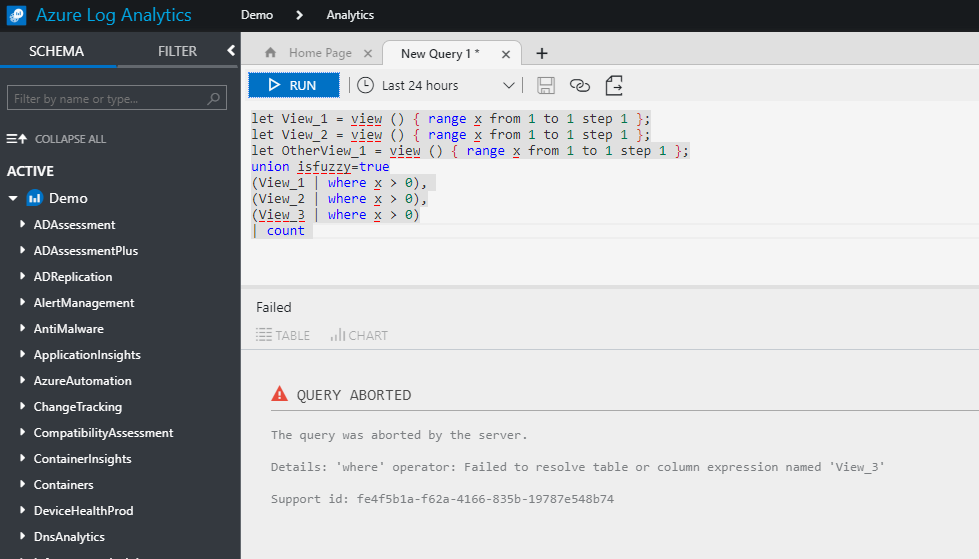
Task: Click the Azure Log Analytics title
Action: (114, 15)
